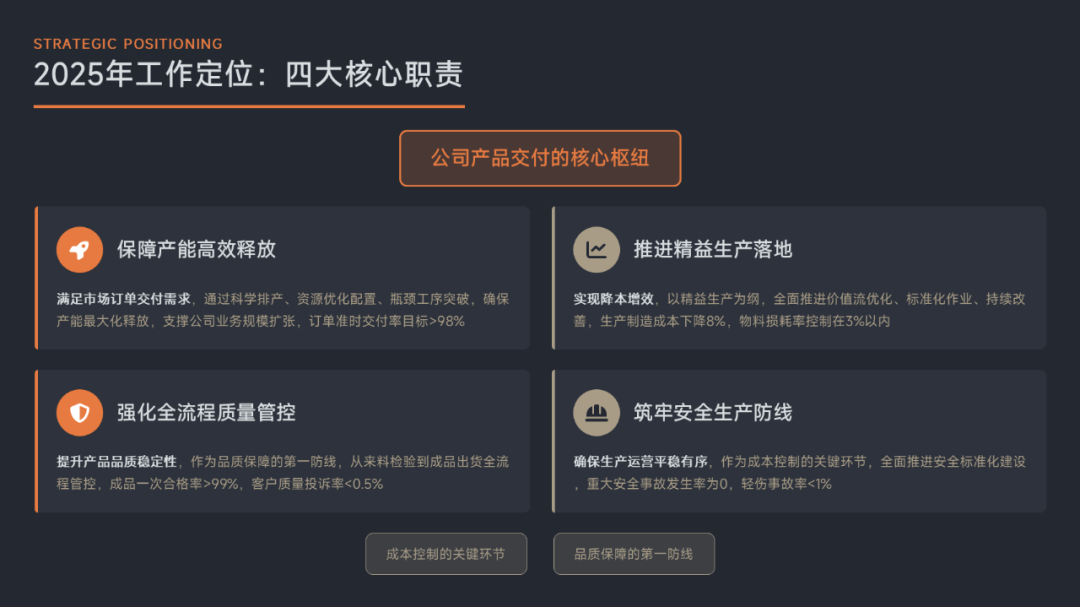Click the bold text 满足市场订单交付需求

point(124,299)
